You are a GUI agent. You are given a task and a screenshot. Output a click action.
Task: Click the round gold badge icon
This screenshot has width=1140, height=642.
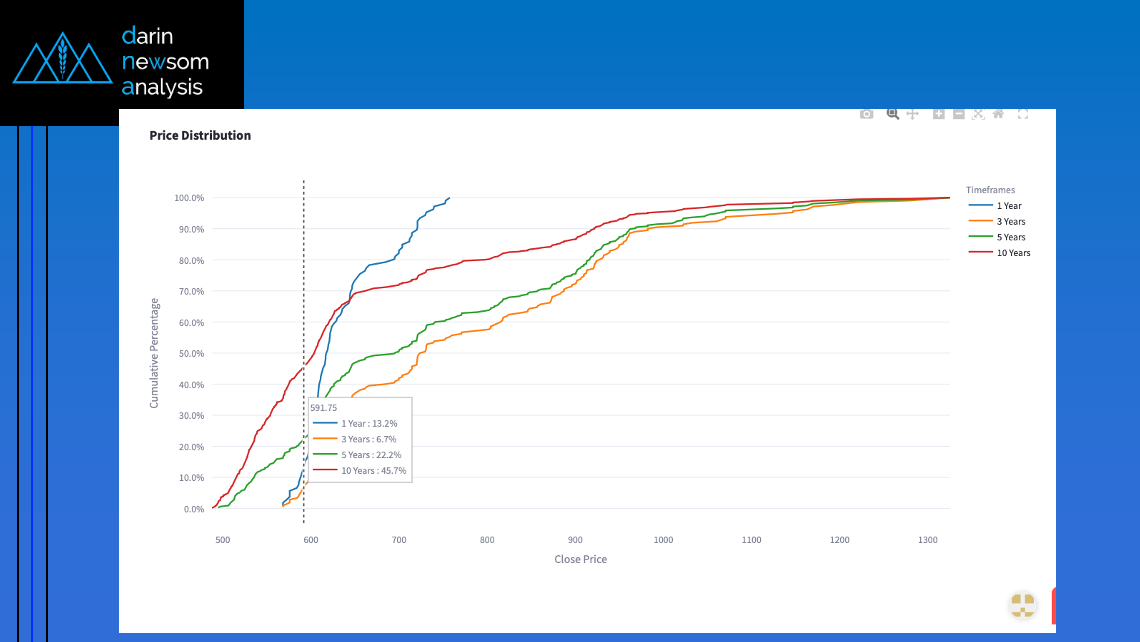[1022, 604]
